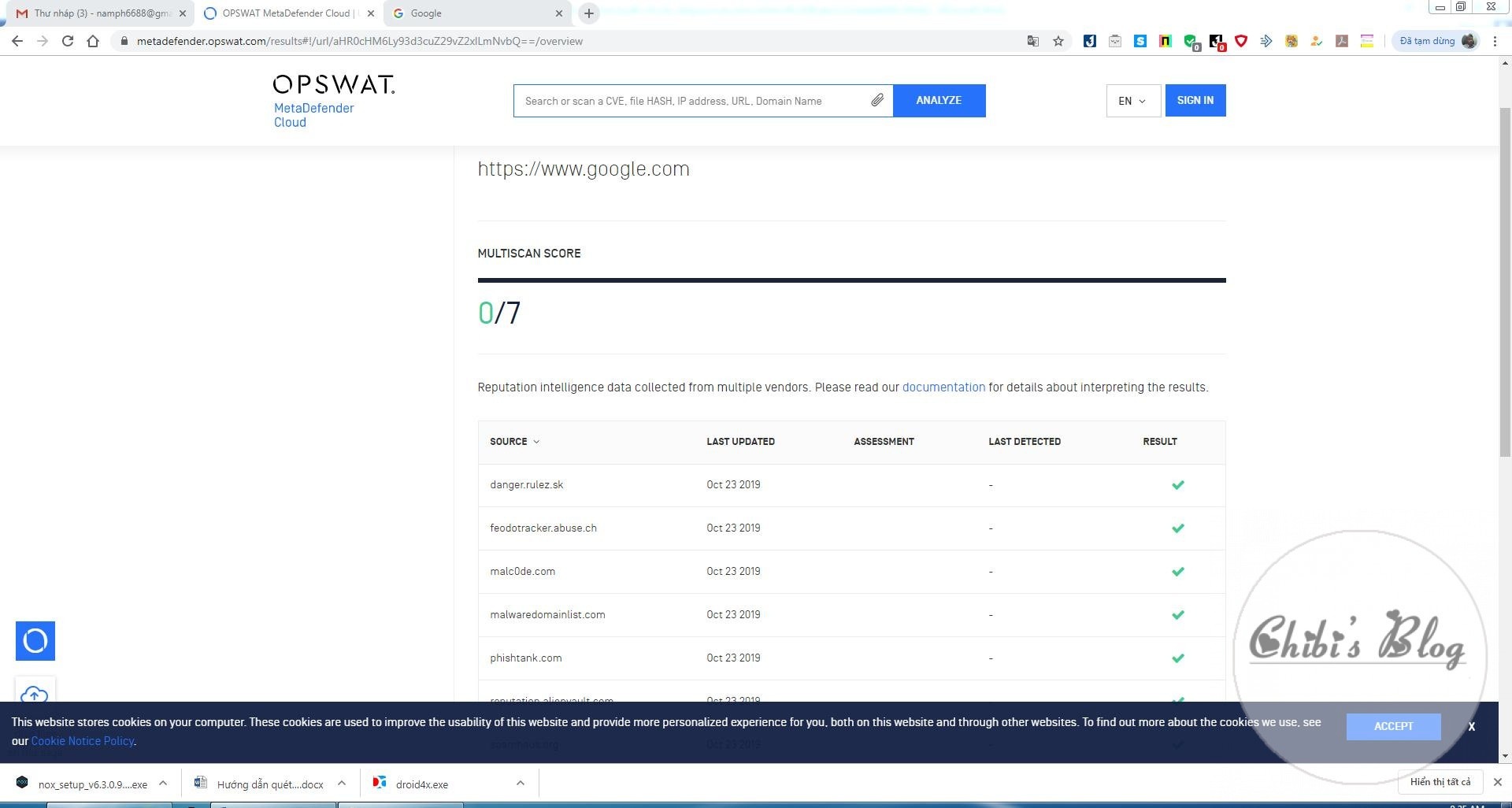Click the ANALYZE button
This screenshot has width=1512, height=808.
(x=939, y=101)
